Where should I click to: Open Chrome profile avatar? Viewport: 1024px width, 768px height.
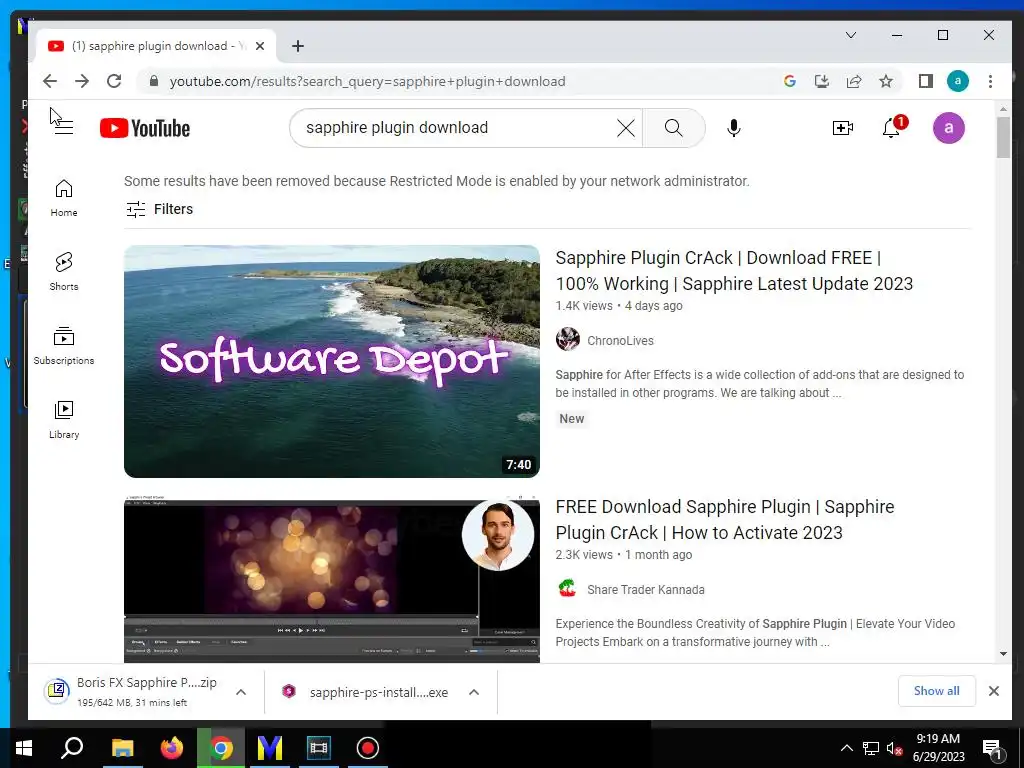pos(957,81)
